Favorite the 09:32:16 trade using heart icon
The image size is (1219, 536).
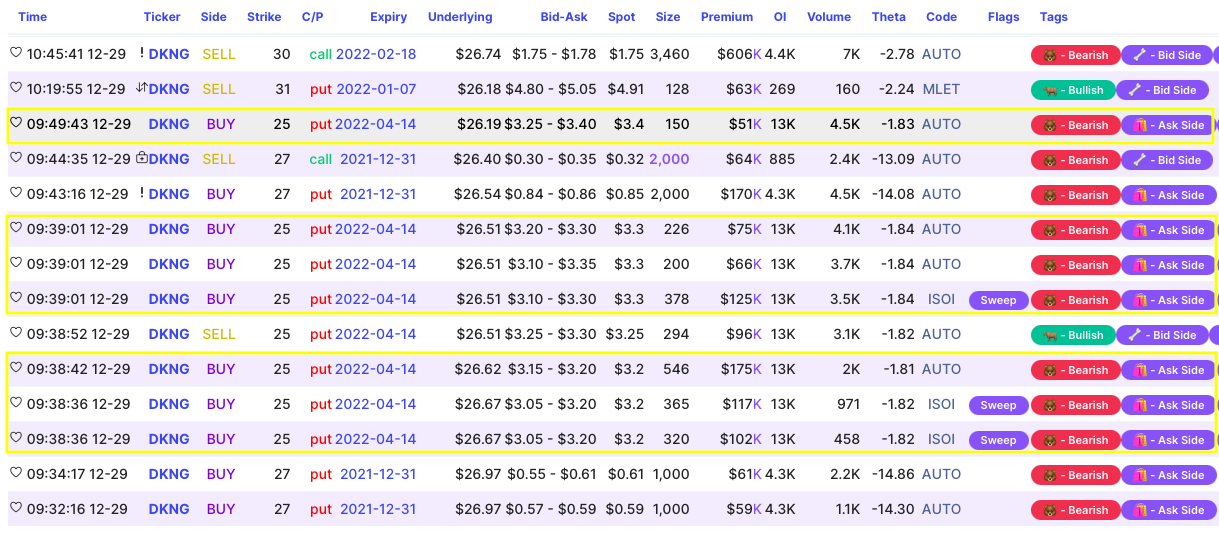15,507
